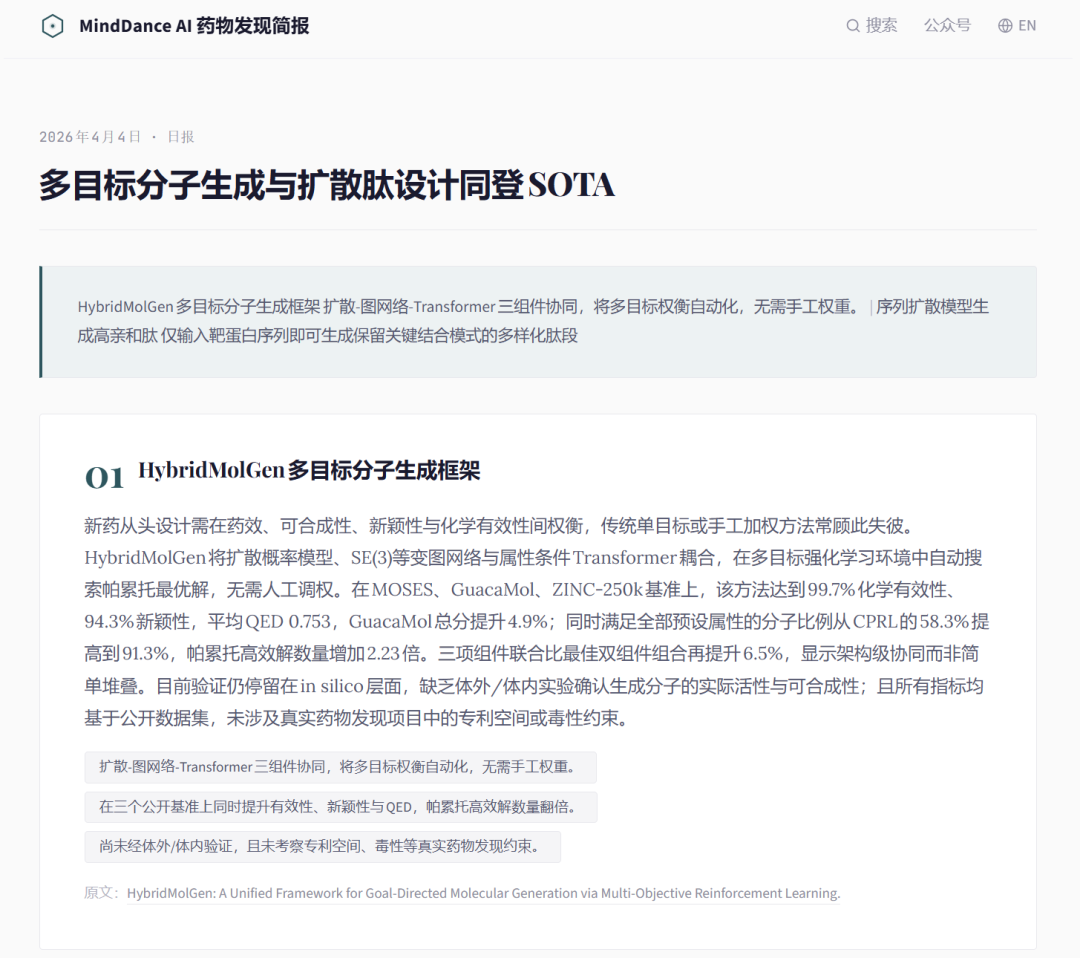Select the 日报 tab label
The image size is (1080, 958).
point(180,136)
